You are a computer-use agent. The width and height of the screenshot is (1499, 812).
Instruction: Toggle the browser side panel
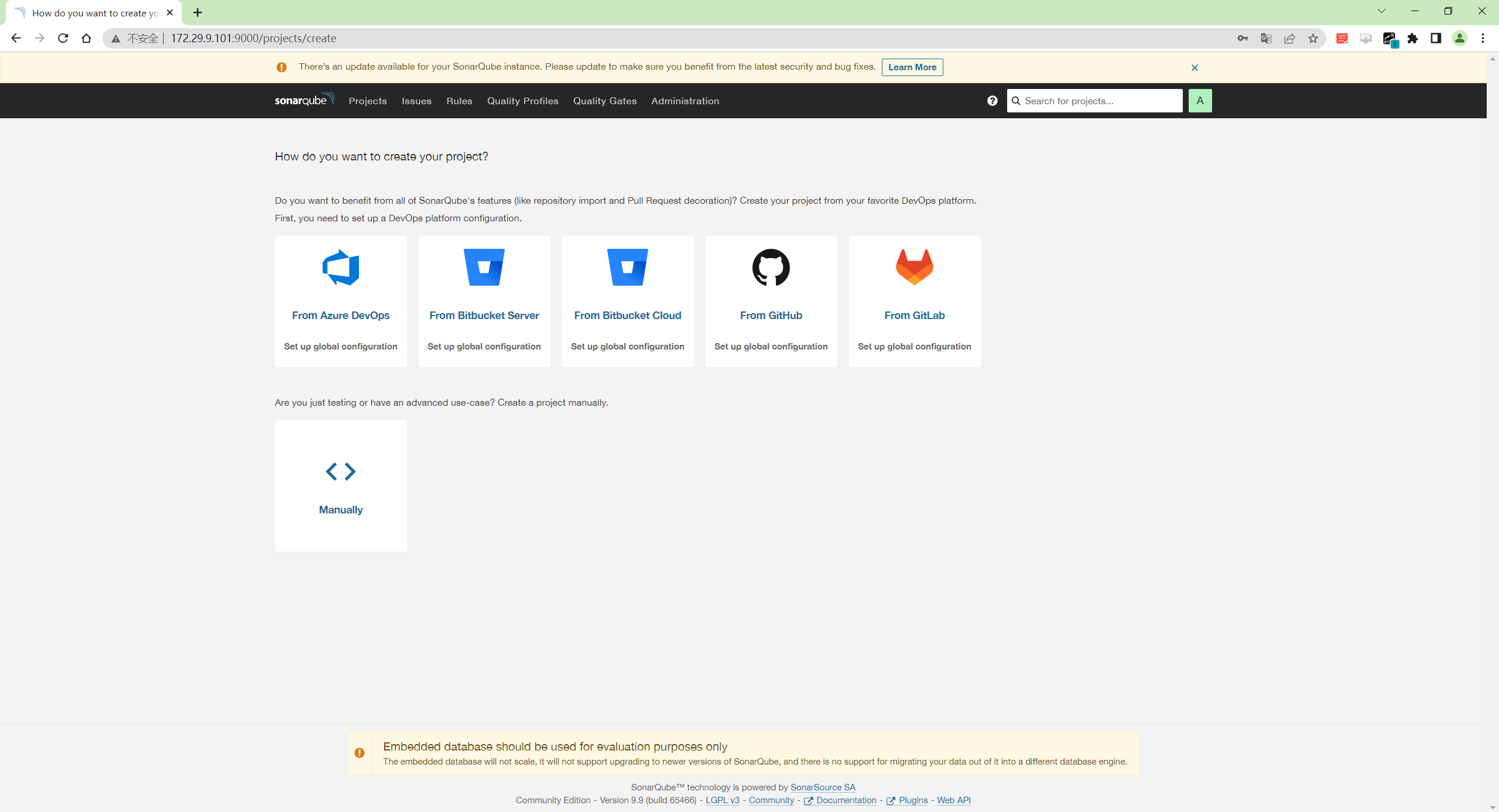(1436, 38)
